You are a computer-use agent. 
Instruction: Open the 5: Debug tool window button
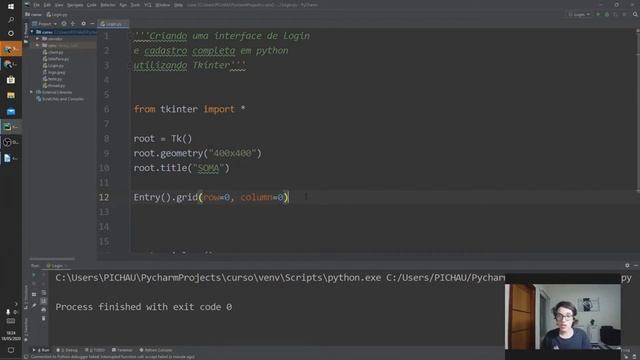67,350
